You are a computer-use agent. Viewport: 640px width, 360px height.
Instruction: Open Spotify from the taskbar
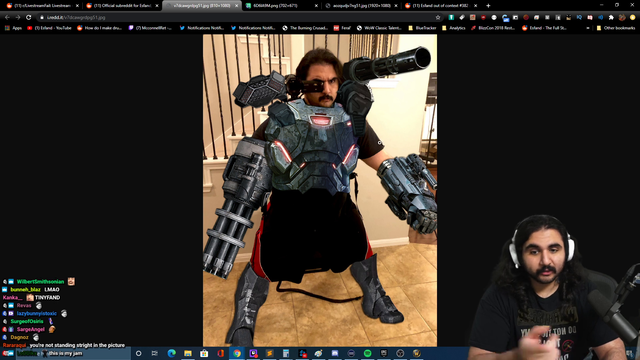point(367,353)
